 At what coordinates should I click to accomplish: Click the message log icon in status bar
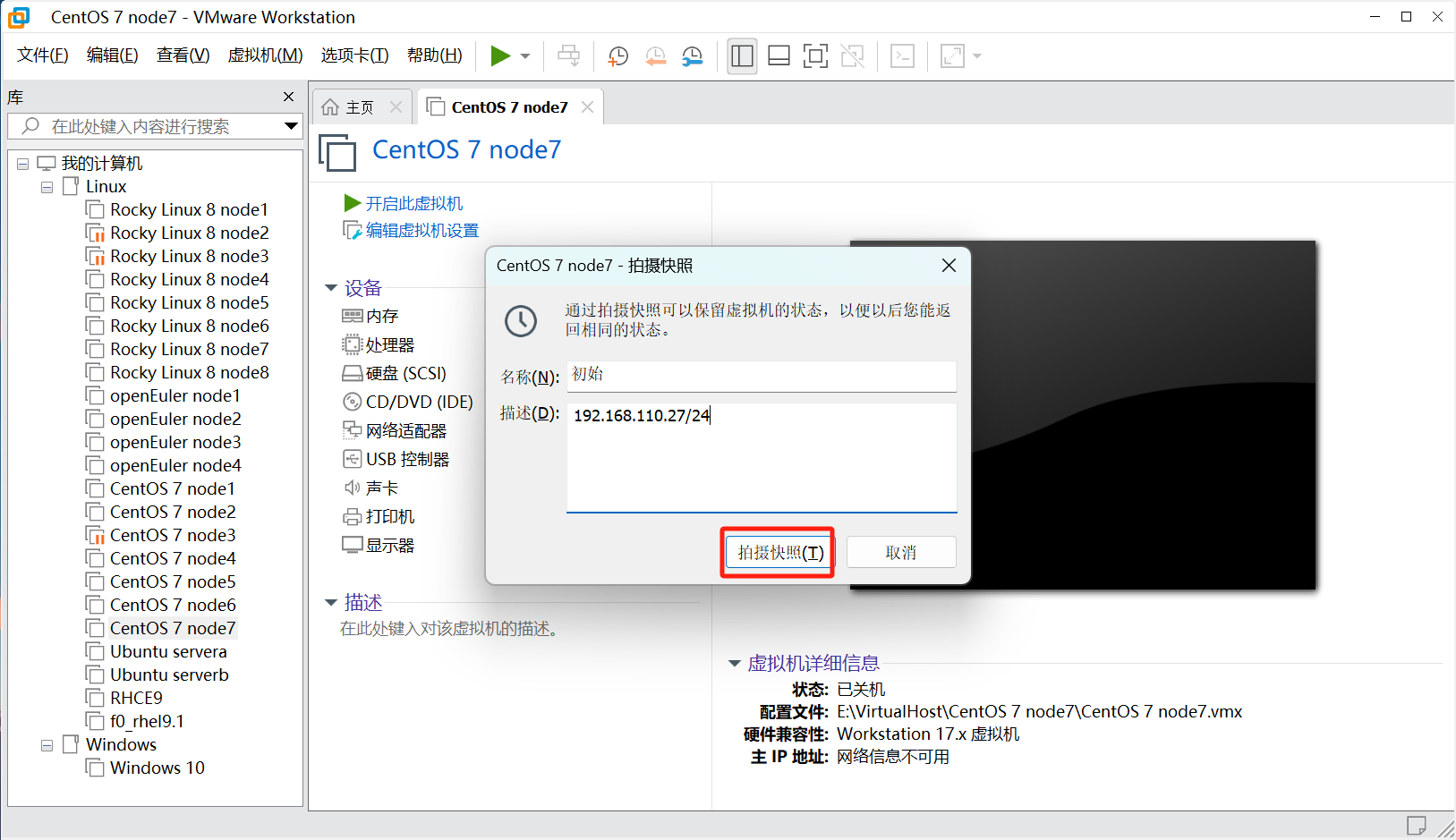coord(1416,826)
